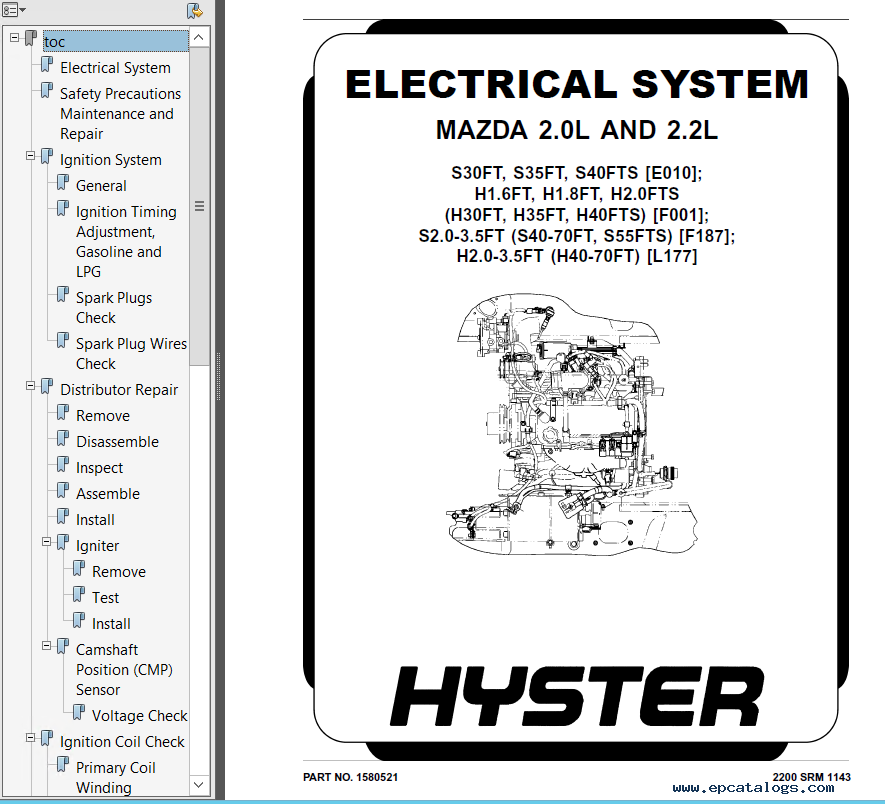Viewport: 885px width, 804px height.
Task: Go to the Igniter bookmark
Action: (97, 546)
